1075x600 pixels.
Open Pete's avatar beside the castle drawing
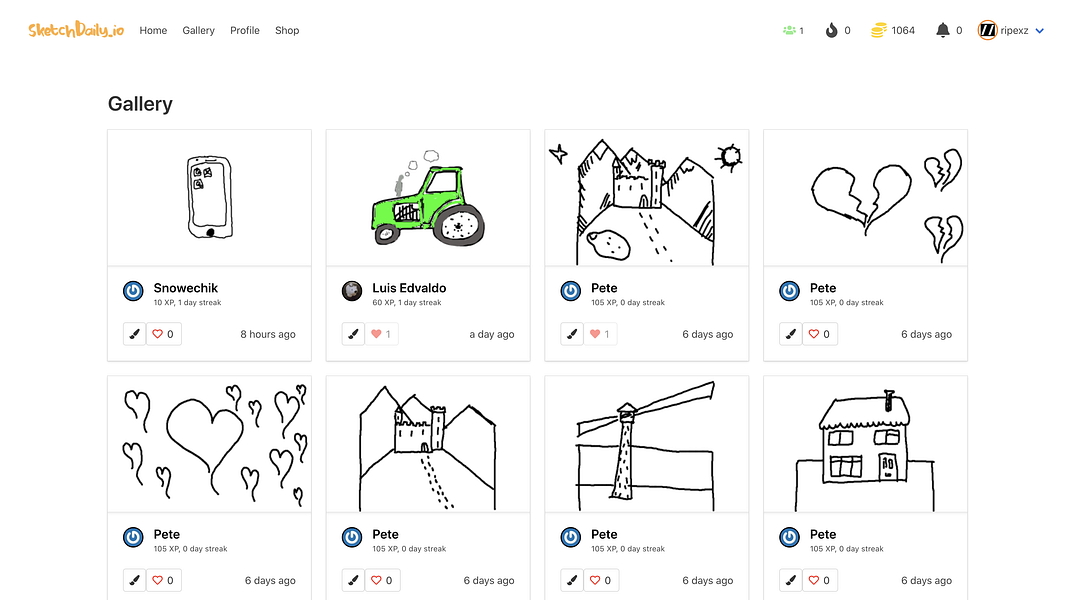570,291
